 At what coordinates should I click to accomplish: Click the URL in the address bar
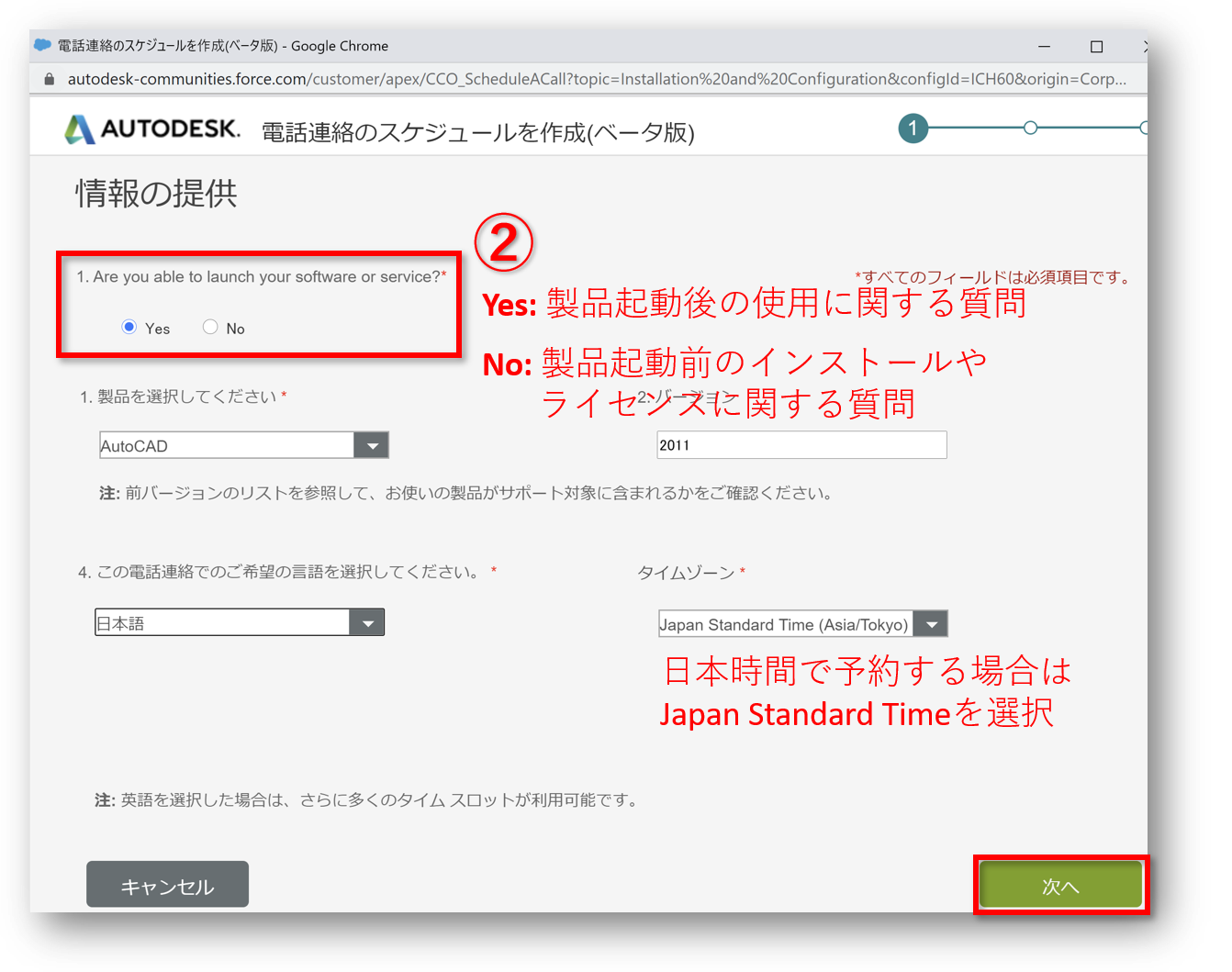[x=597, y=79]
